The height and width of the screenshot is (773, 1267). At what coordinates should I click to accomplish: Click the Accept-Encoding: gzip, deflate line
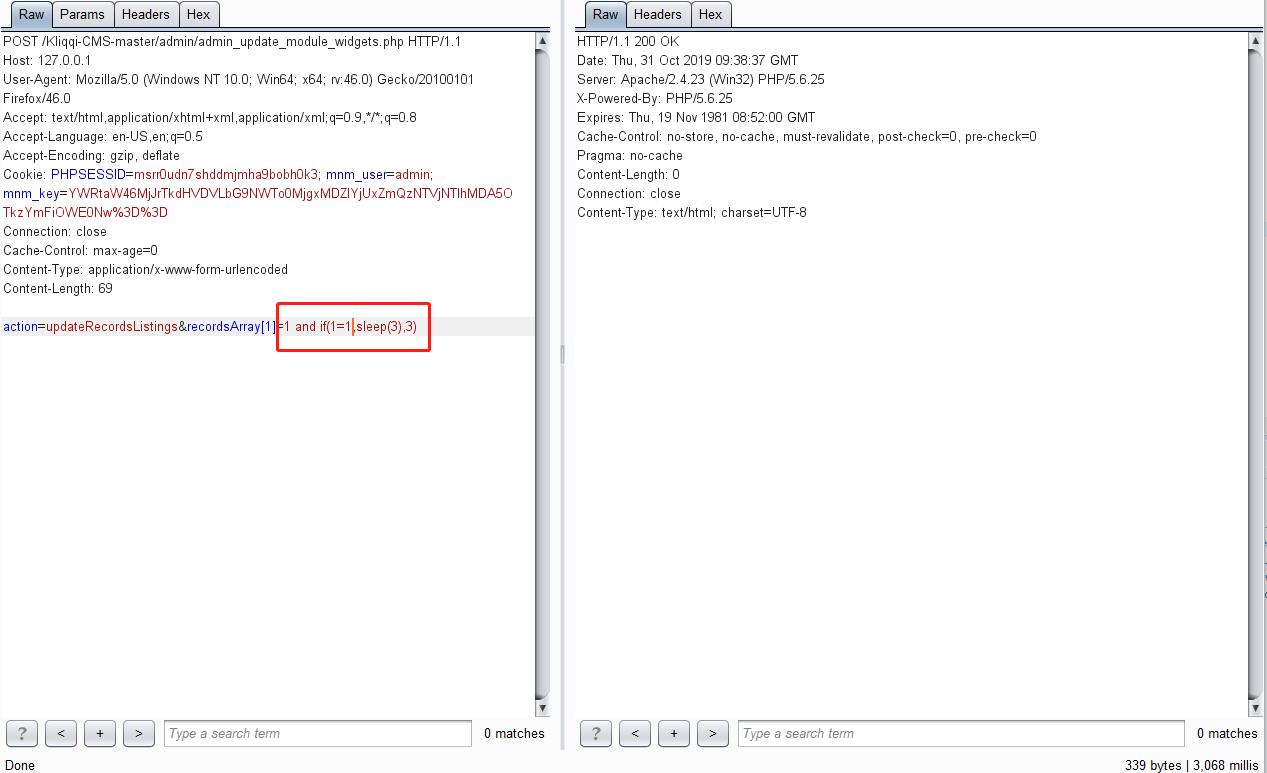92,155
